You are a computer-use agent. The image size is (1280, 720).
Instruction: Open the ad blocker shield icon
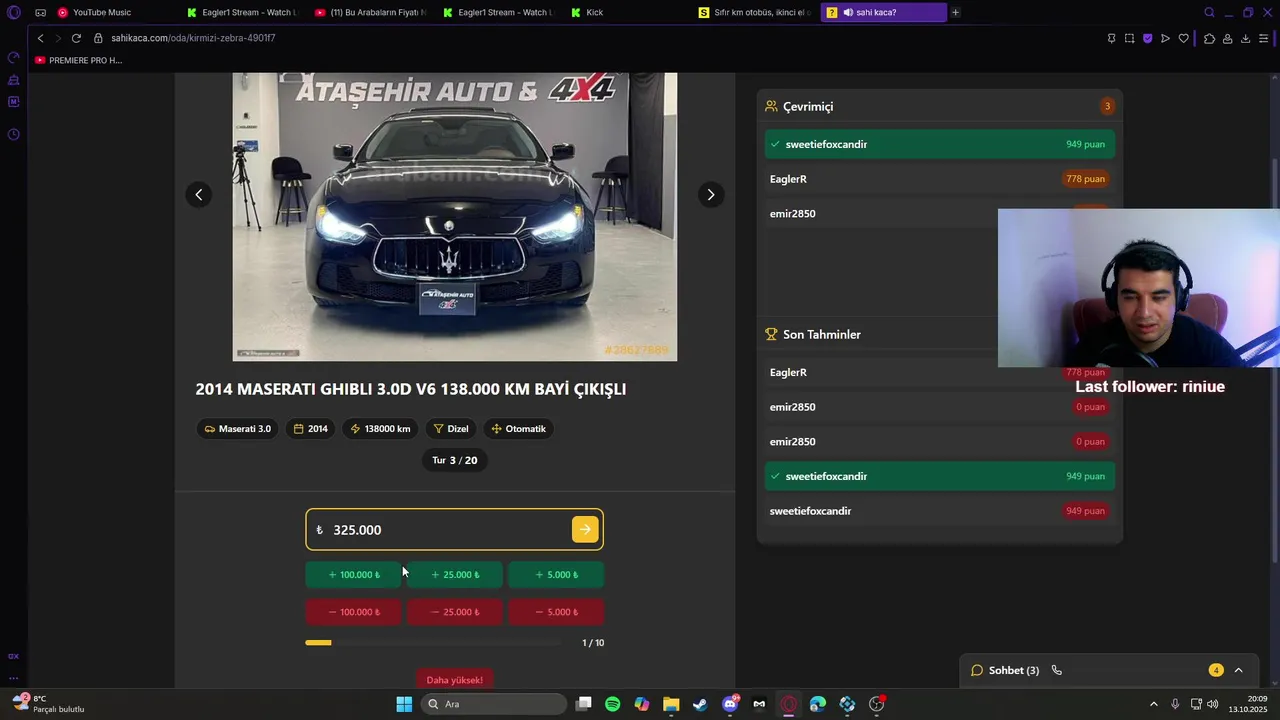point(1147,38)
